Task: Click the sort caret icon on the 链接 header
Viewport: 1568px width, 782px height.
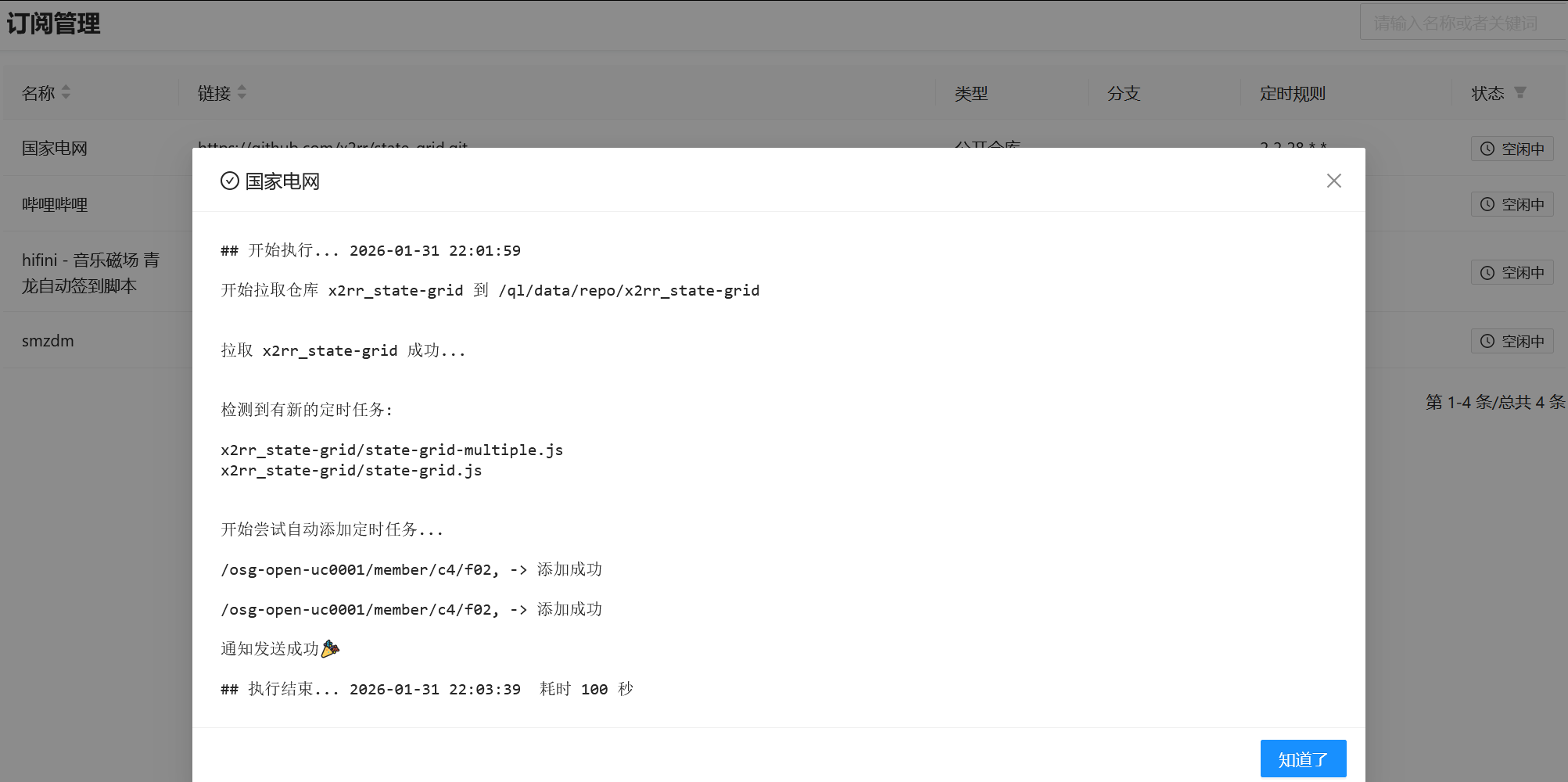Action: click(x=242, y=92)
